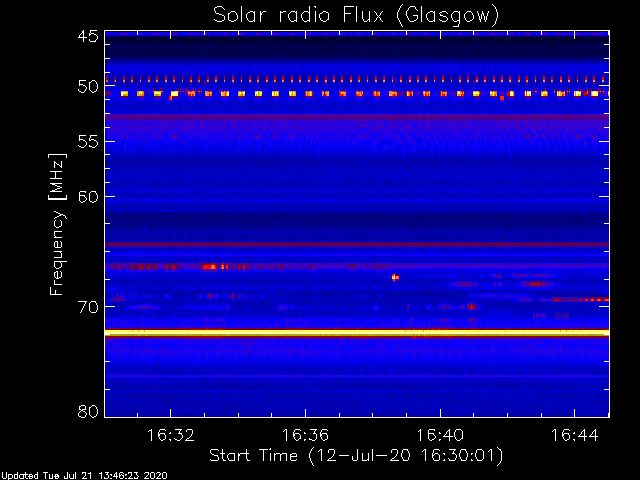Click the 70 MHz frequency tick label

(x=88, y=307)
